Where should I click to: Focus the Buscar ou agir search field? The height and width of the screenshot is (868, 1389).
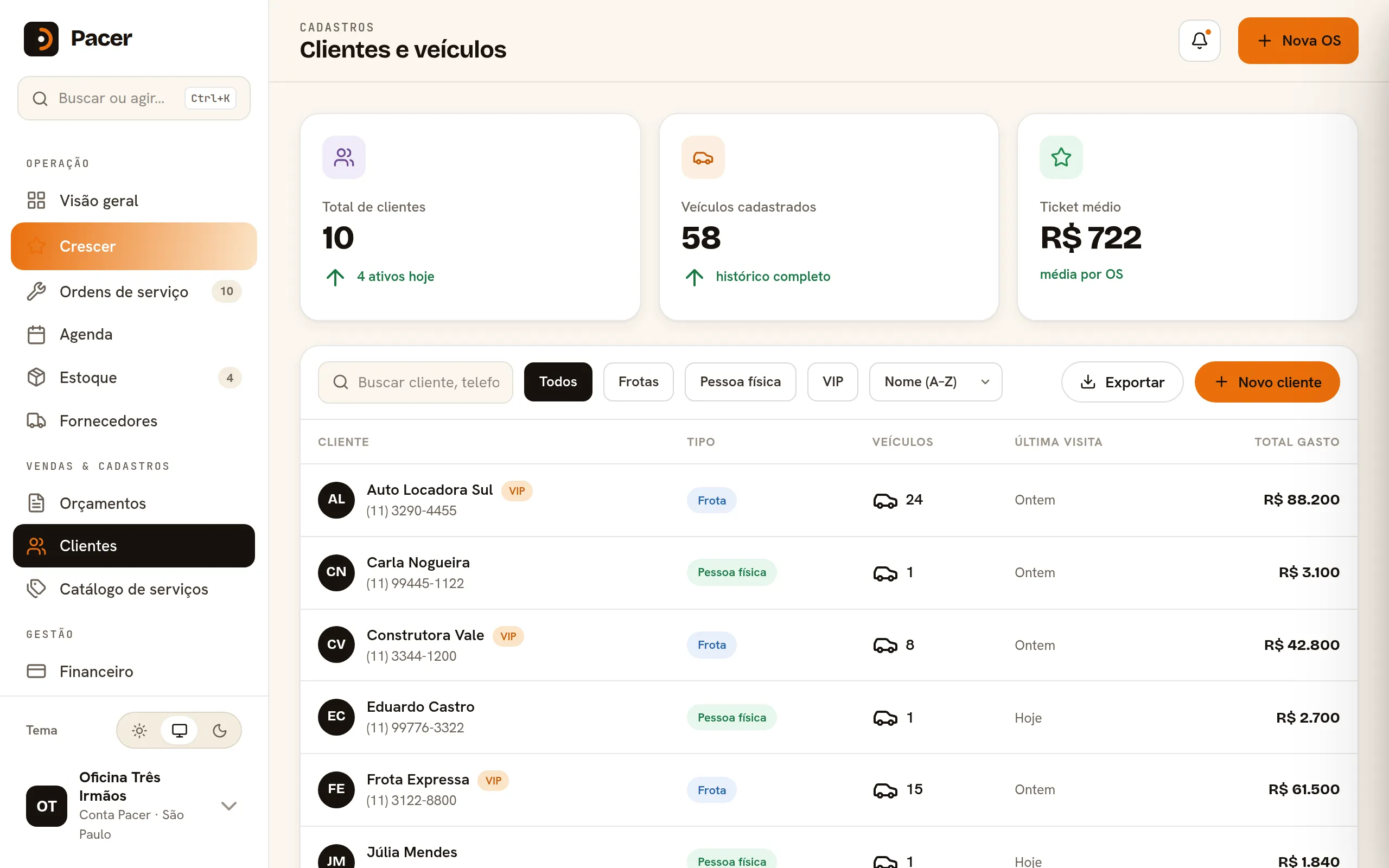[x=133, y=98]
